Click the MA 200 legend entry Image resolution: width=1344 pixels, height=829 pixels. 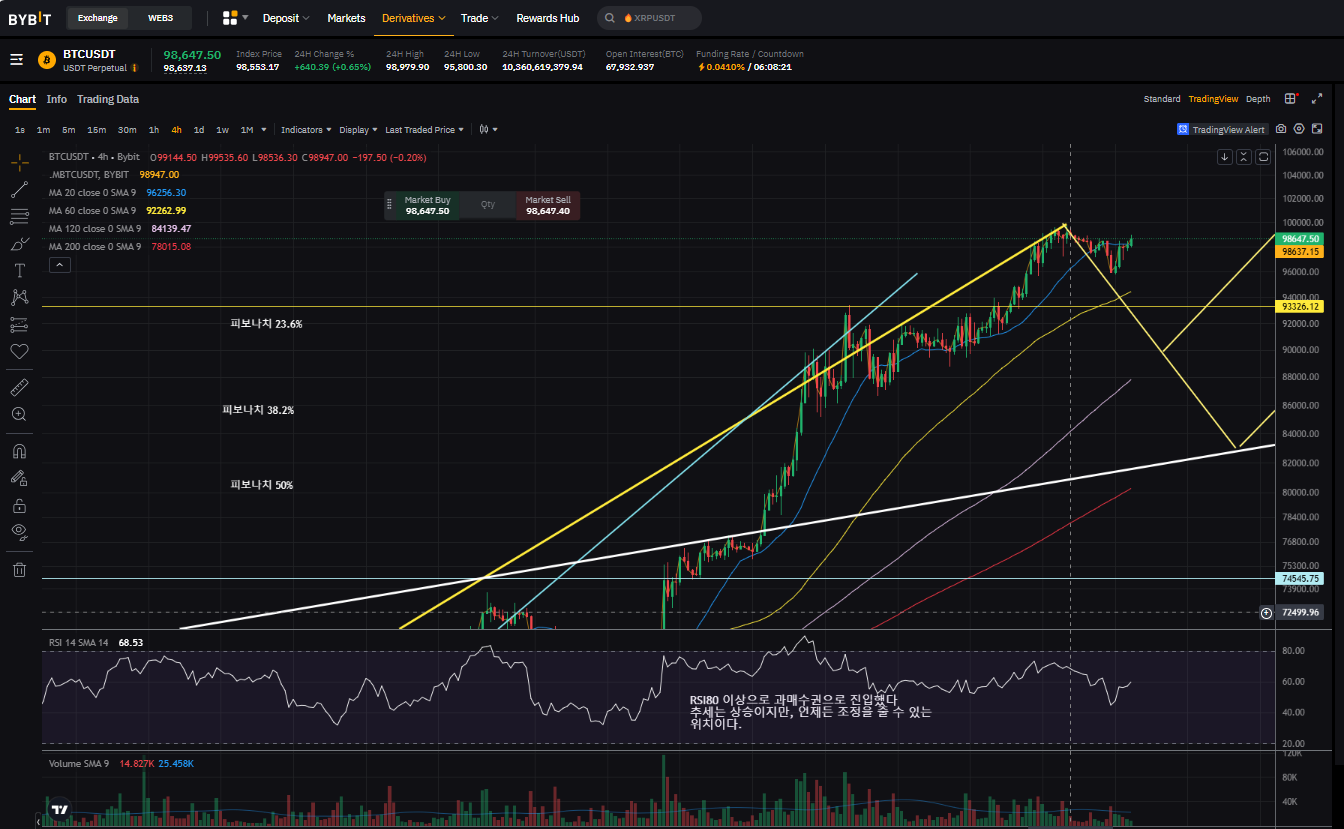point(120,247)
